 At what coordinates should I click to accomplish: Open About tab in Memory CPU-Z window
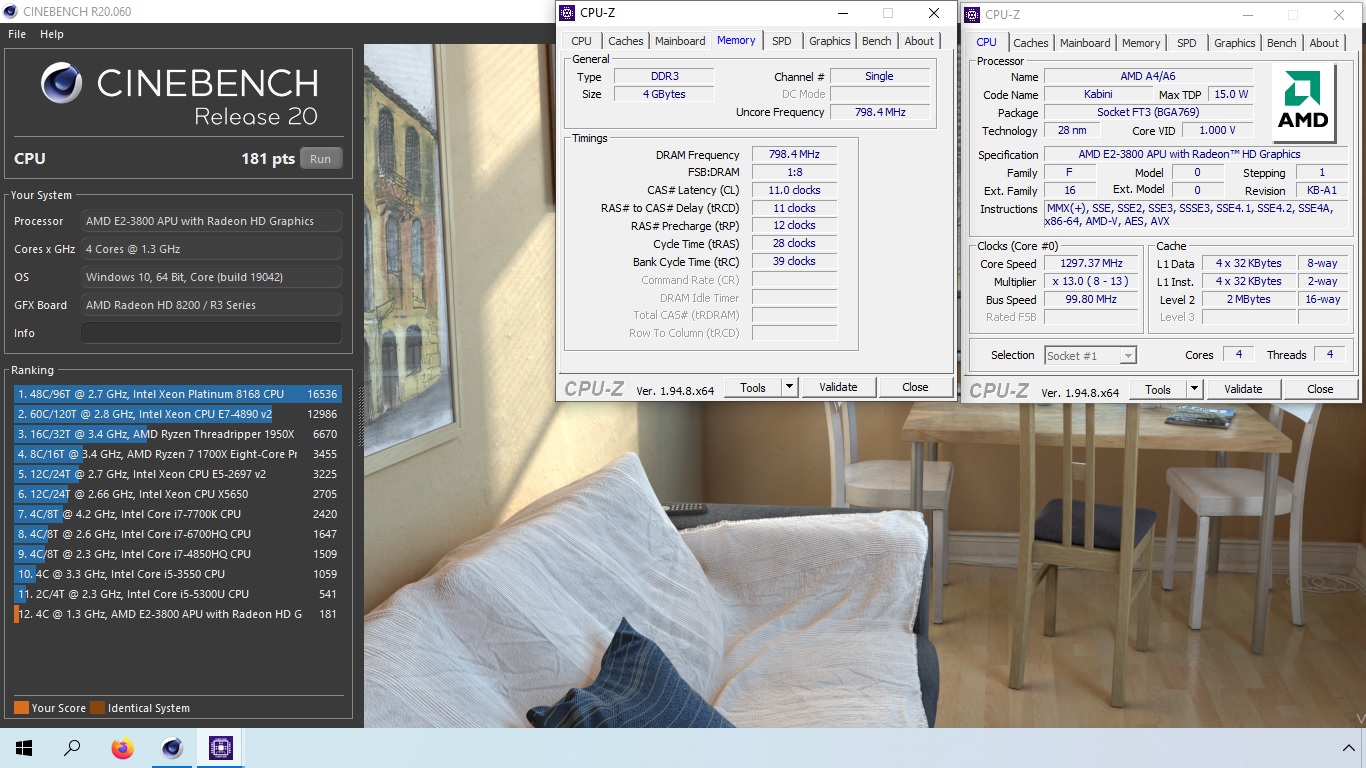coord(919,41)
